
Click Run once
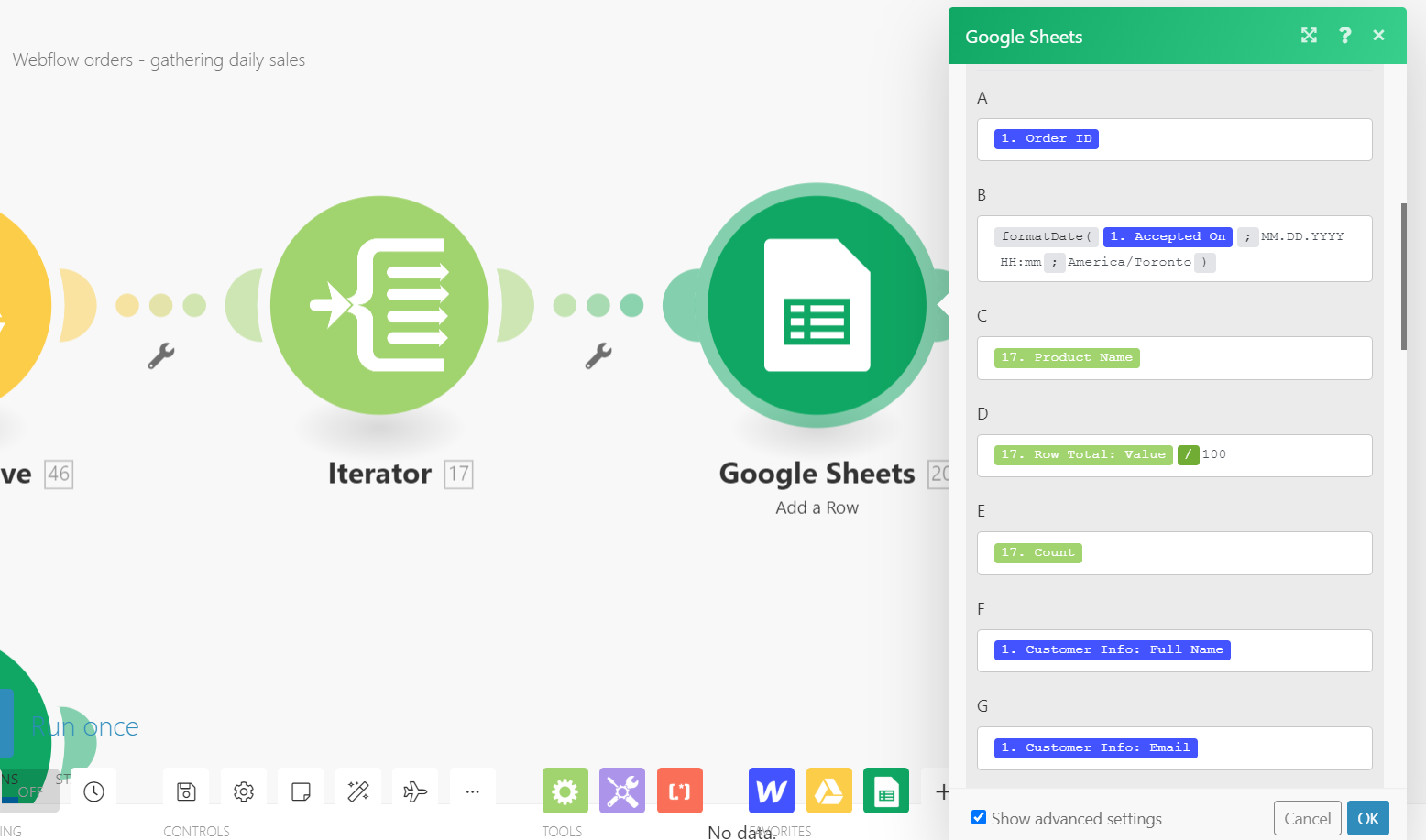point(85,727)
